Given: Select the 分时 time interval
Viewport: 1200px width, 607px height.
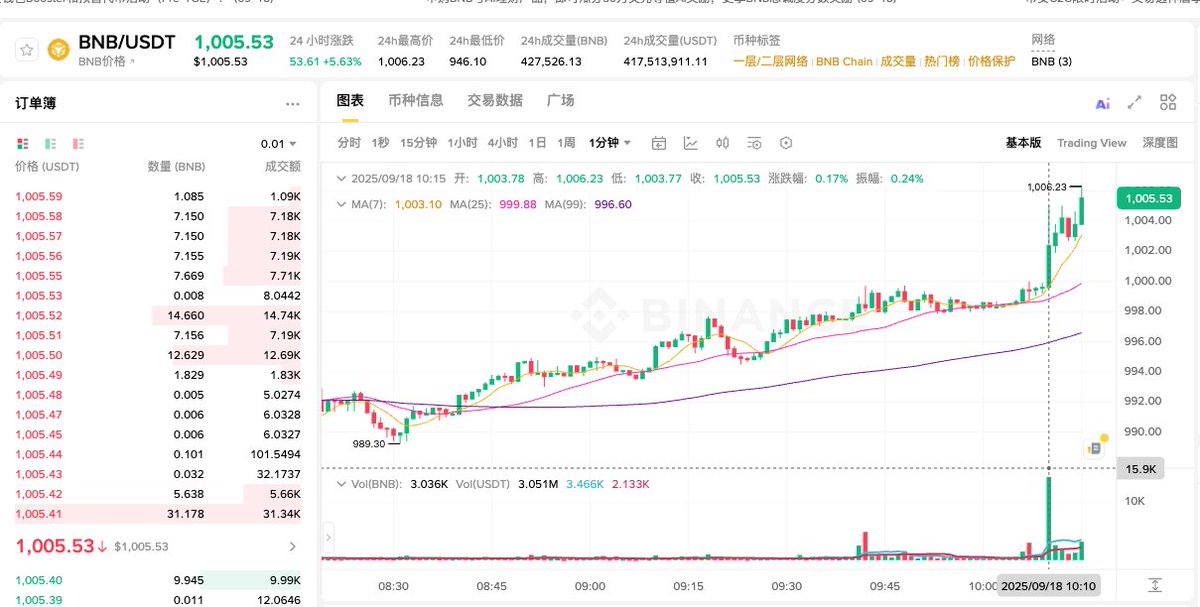Looking at the screenshot, I should [349, 143].
